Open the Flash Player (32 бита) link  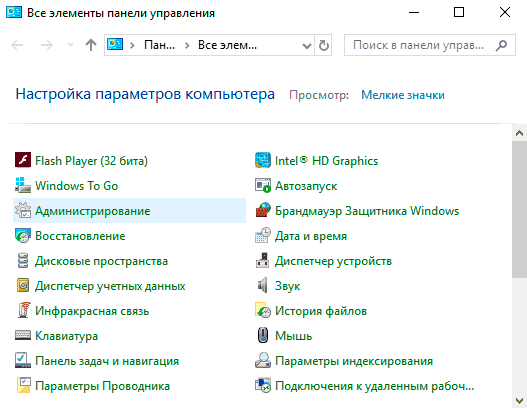(91, 161)
